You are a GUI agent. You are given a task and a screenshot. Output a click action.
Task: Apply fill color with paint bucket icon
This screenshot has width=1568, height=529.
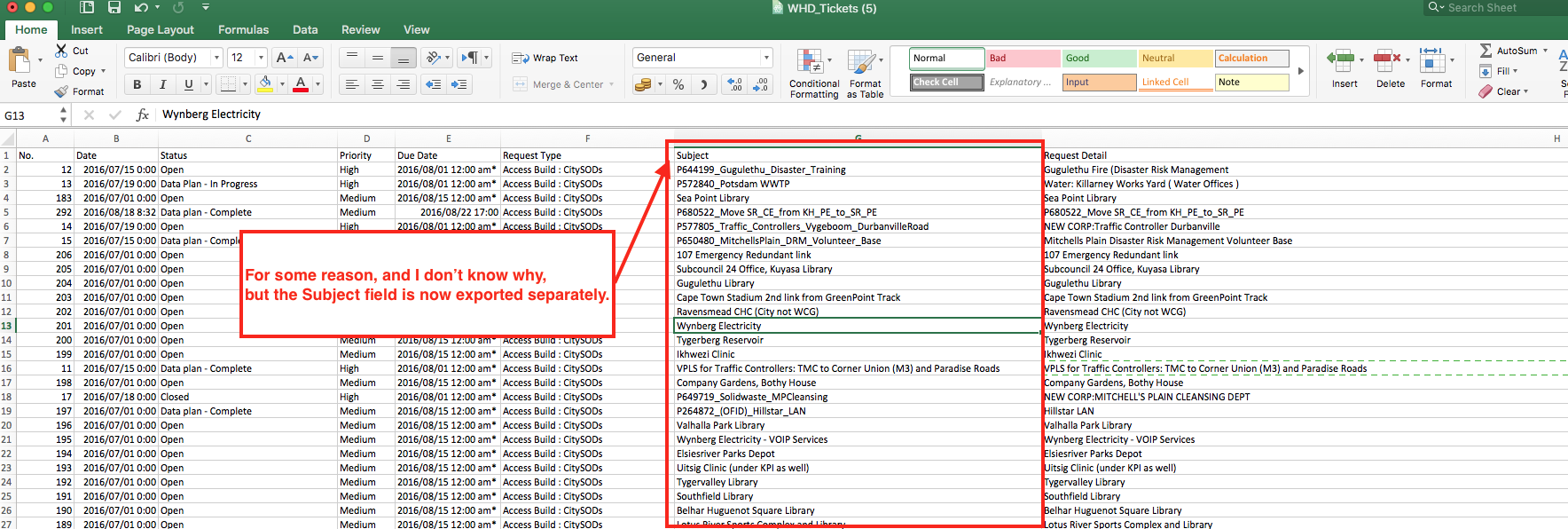coord(265,83)
